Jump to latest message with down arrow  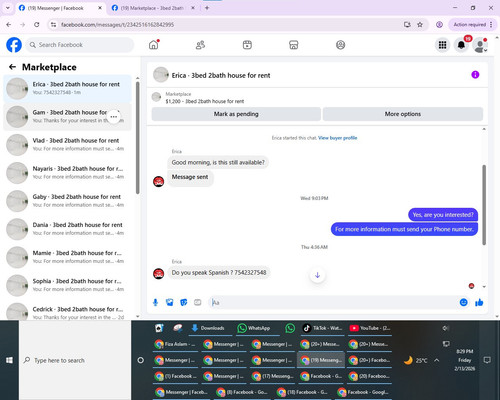point(317,275)
